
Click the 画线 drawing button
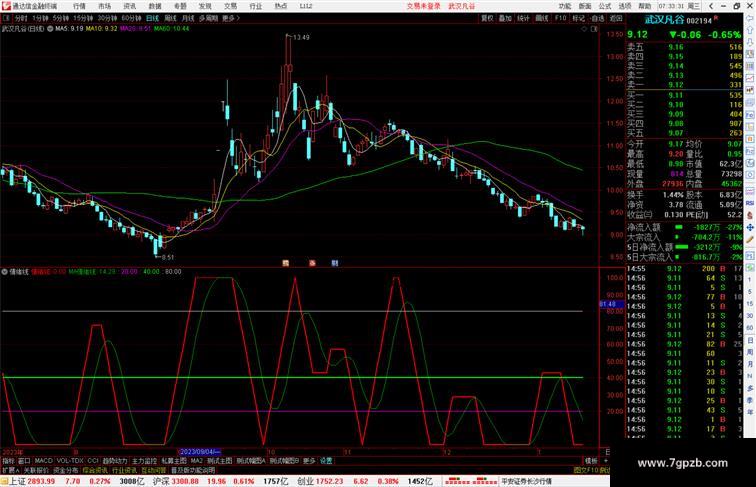point(542,18)
